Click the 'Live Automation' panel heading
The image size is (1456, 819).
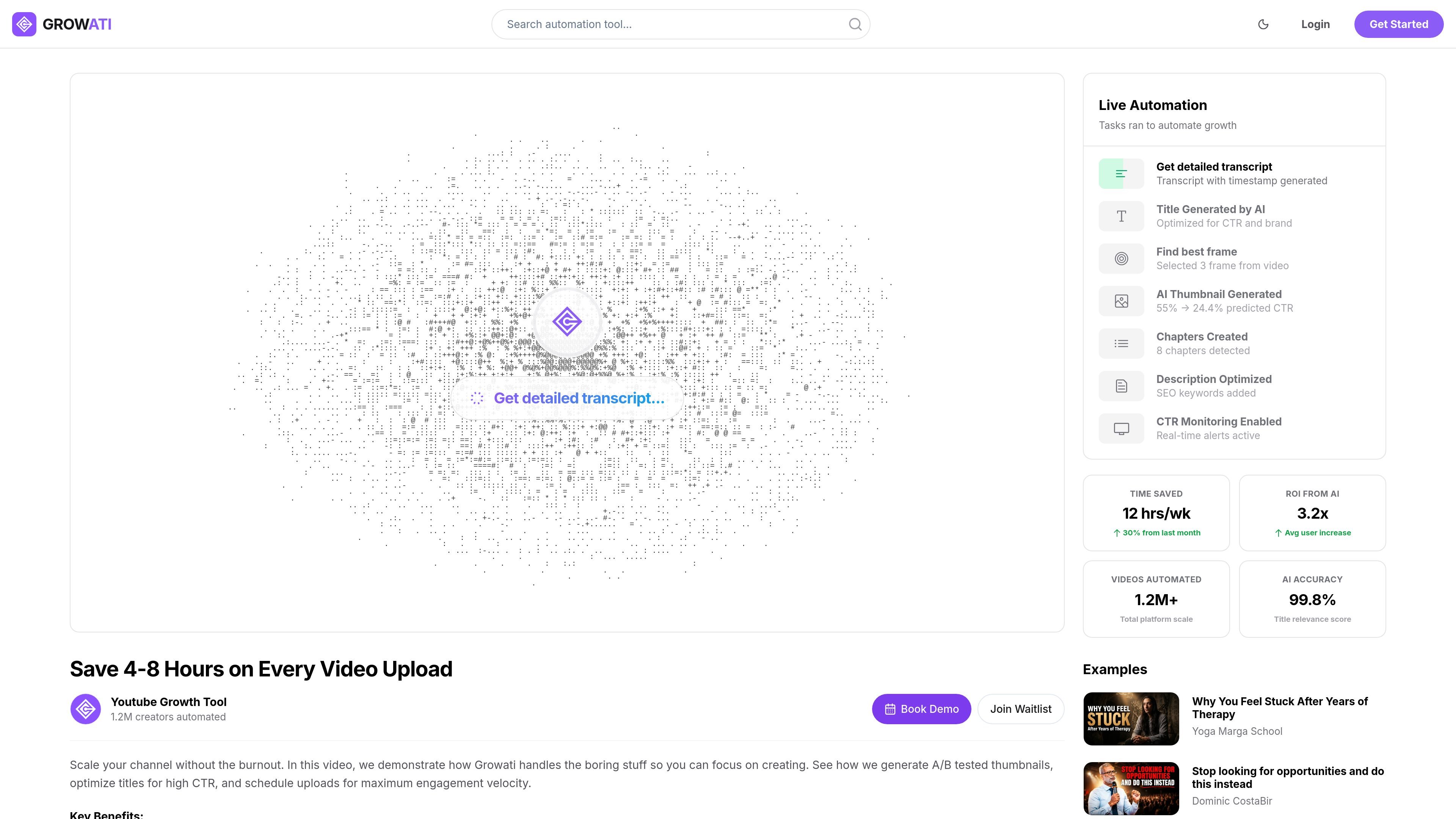pyautogui.click(x=1153, y=105)
